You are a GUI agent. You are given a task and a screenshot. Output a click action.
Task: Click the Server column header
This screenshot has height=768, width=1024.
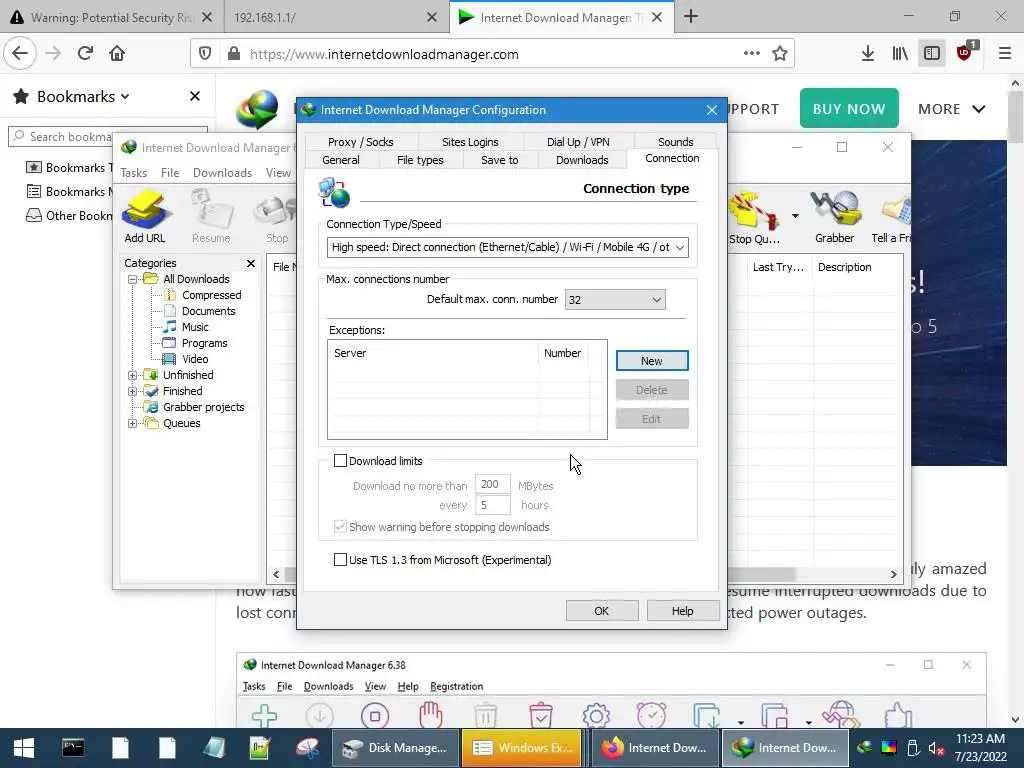pos(434,353)
